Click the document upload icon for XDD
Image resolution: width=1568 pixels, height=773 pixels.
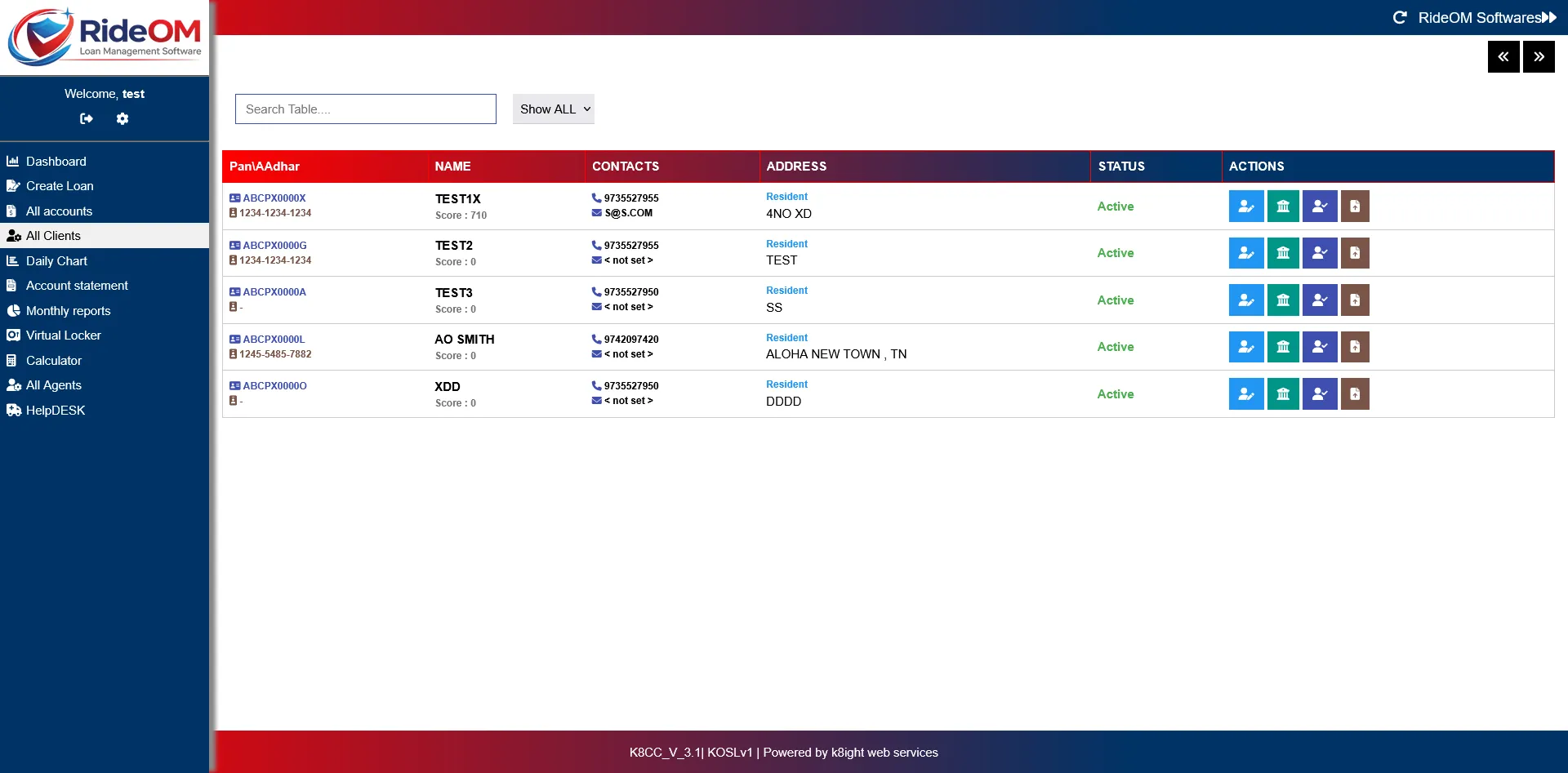point(1355,393)
